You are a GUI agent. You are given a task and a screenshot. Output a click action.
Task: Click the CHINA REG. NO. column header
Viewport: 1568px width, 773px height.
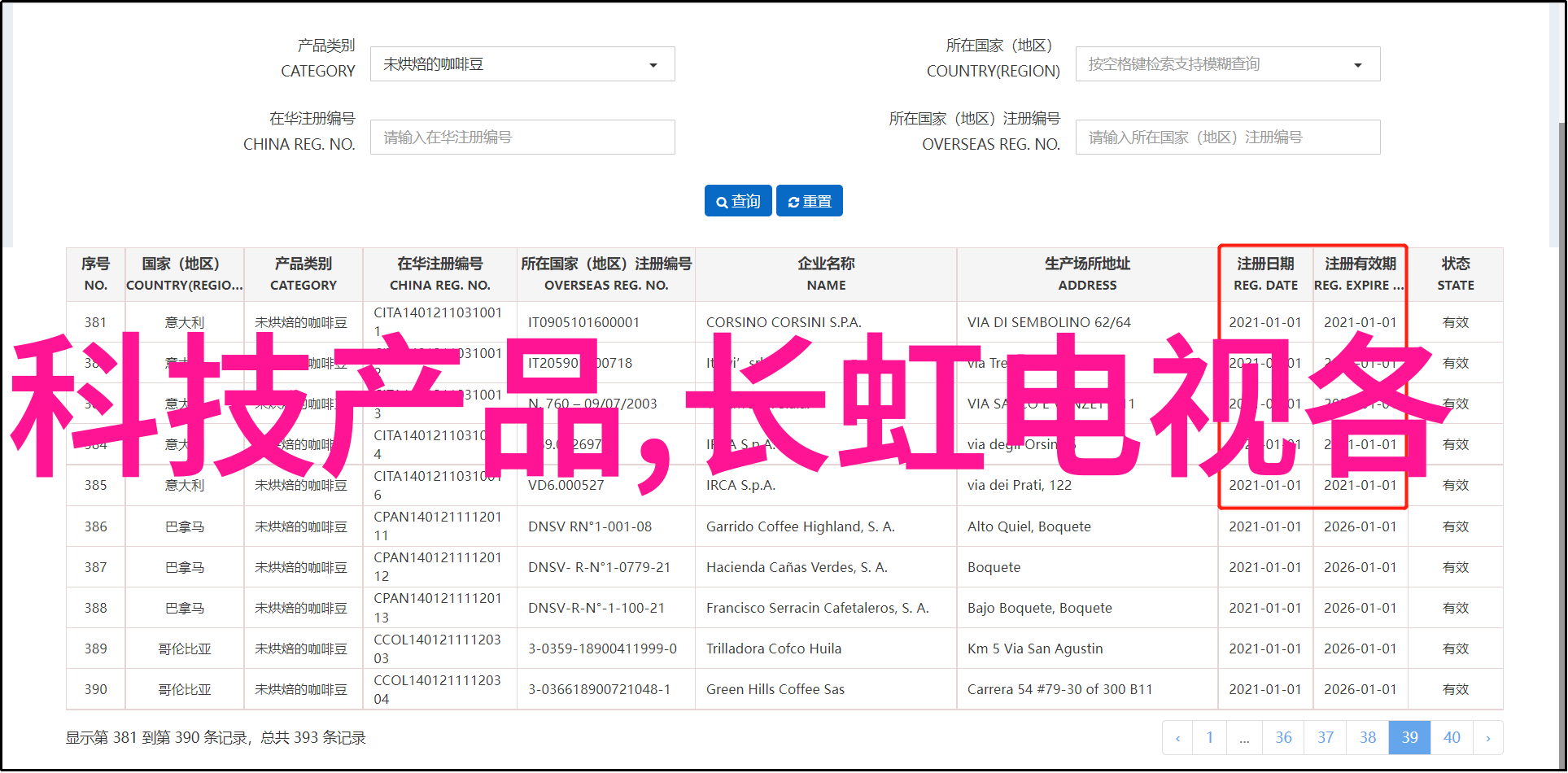click(x=440, y=275)
